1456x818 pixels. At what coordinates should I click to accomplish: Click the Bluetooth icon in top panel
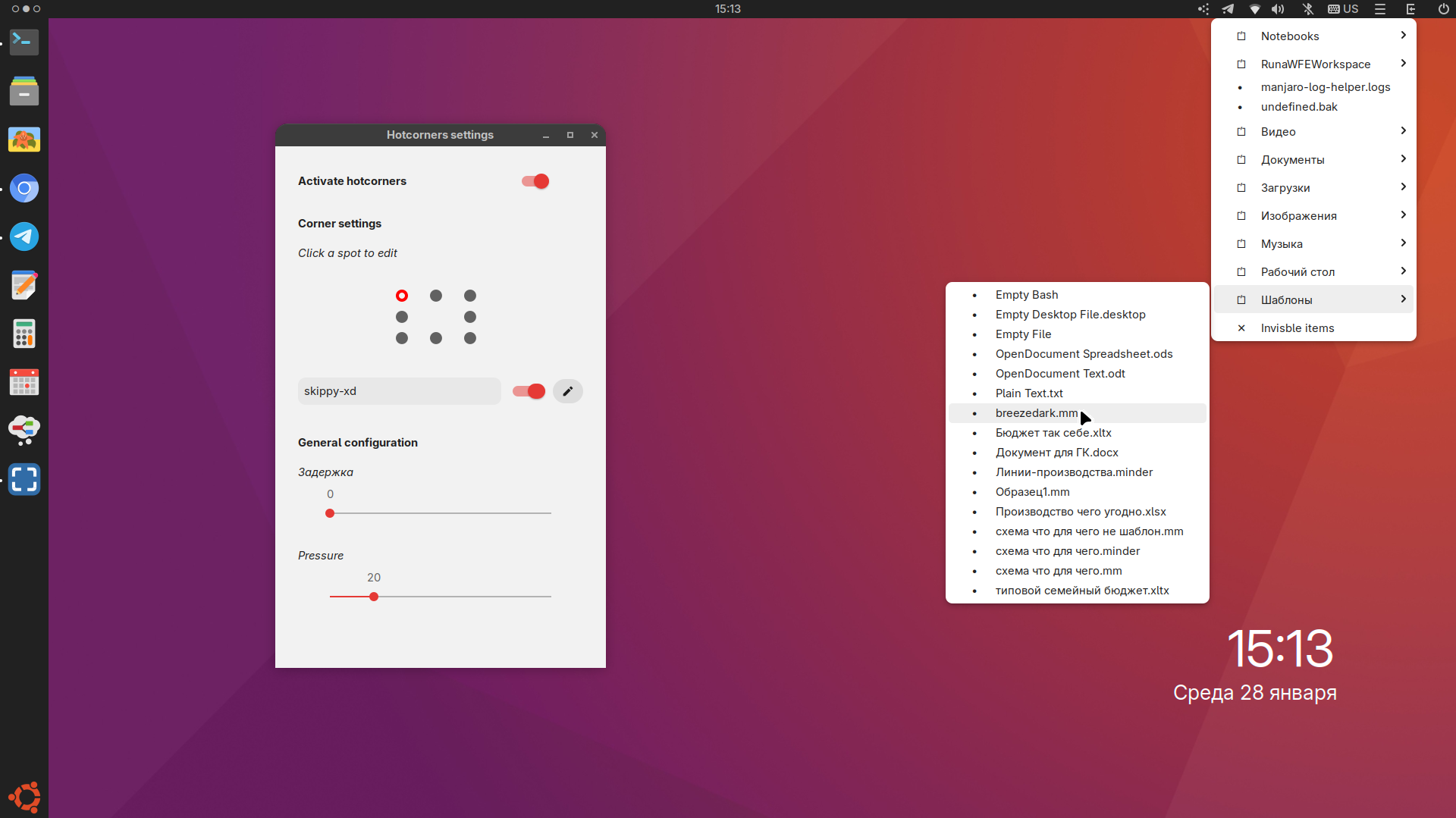pyautogui.click(x=1308, y=9)
